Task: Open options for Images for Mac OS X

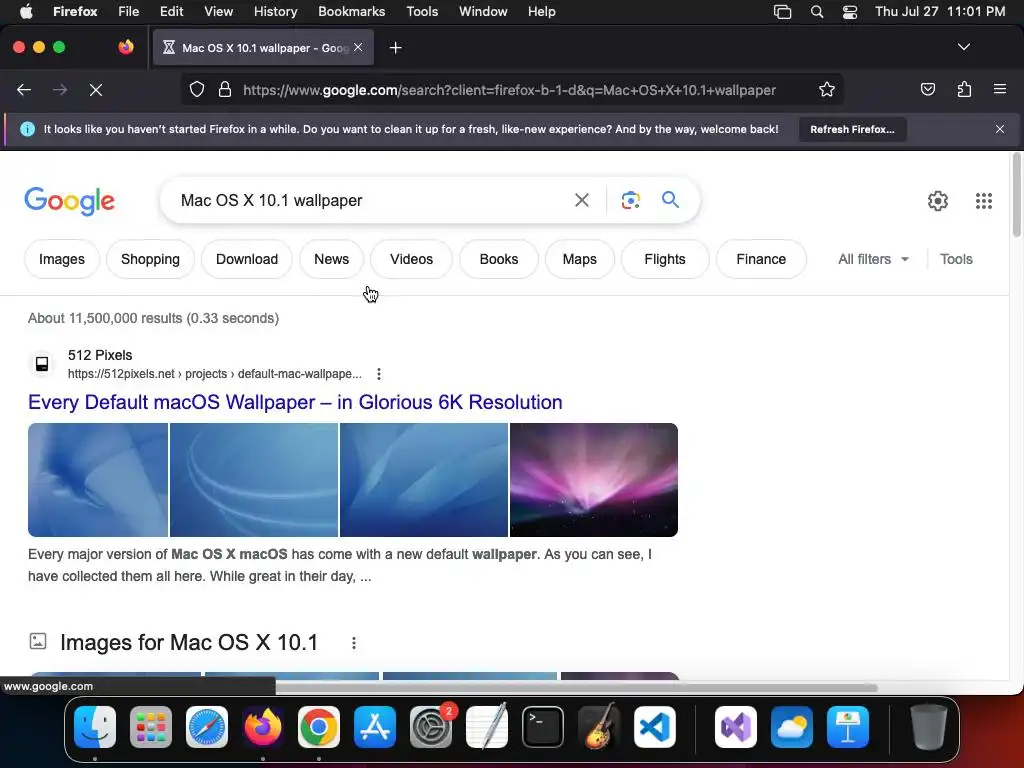Action: click(x=353, y=643)
